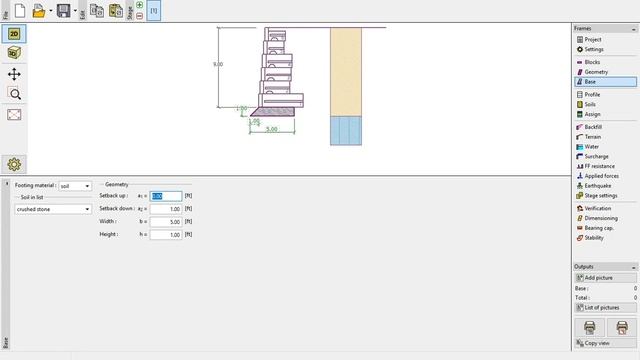The width and height of the screenshot is (640, 360).
Task: Click the copy data icon
Action: pyautogui.click(x=97, y=11)
